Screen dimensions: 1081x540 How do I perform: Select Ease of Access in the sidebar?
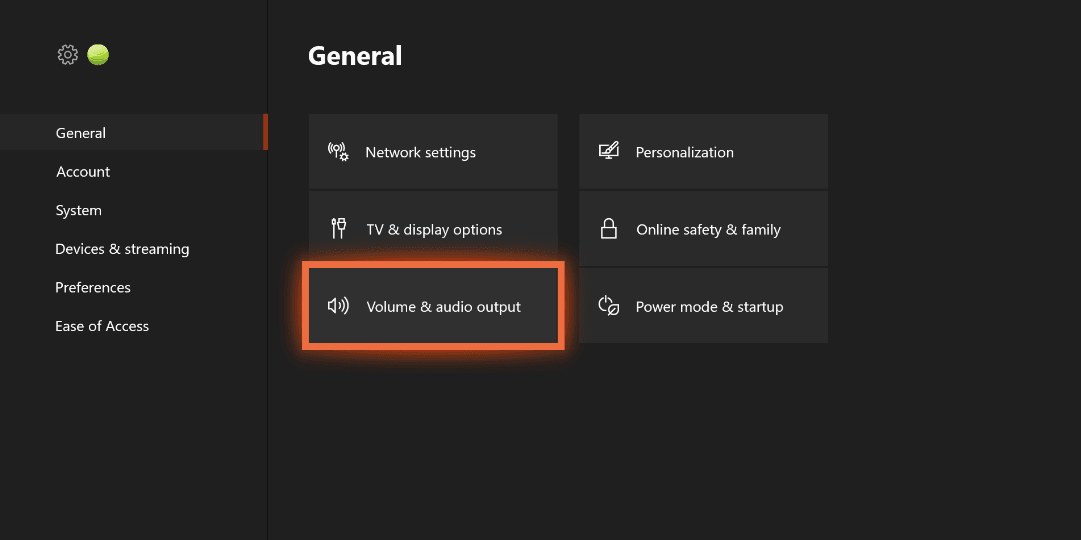(x=102, y=326)
